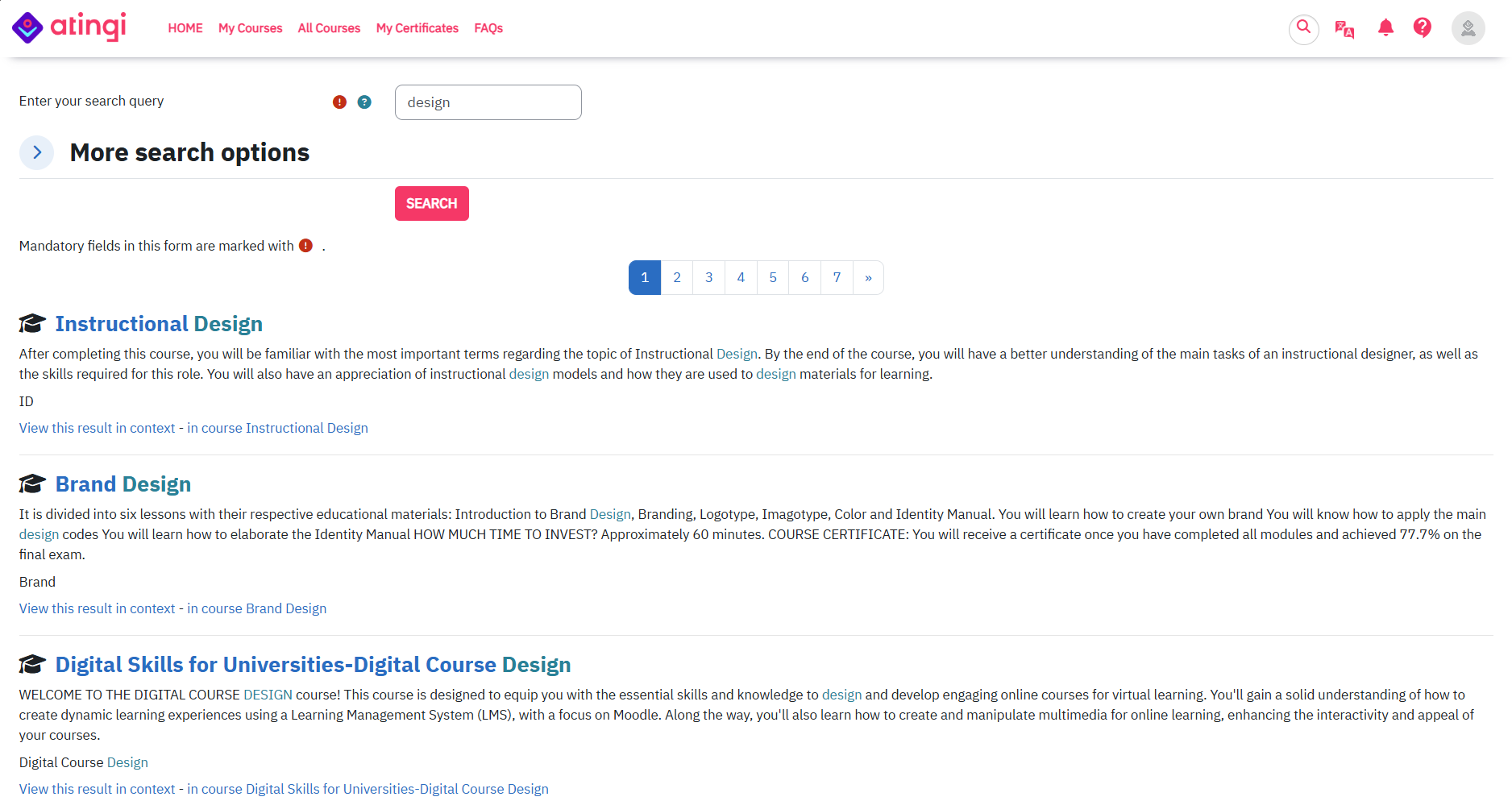
Task: Open the Brand Design course title link
Action: [x=123, y=484]
